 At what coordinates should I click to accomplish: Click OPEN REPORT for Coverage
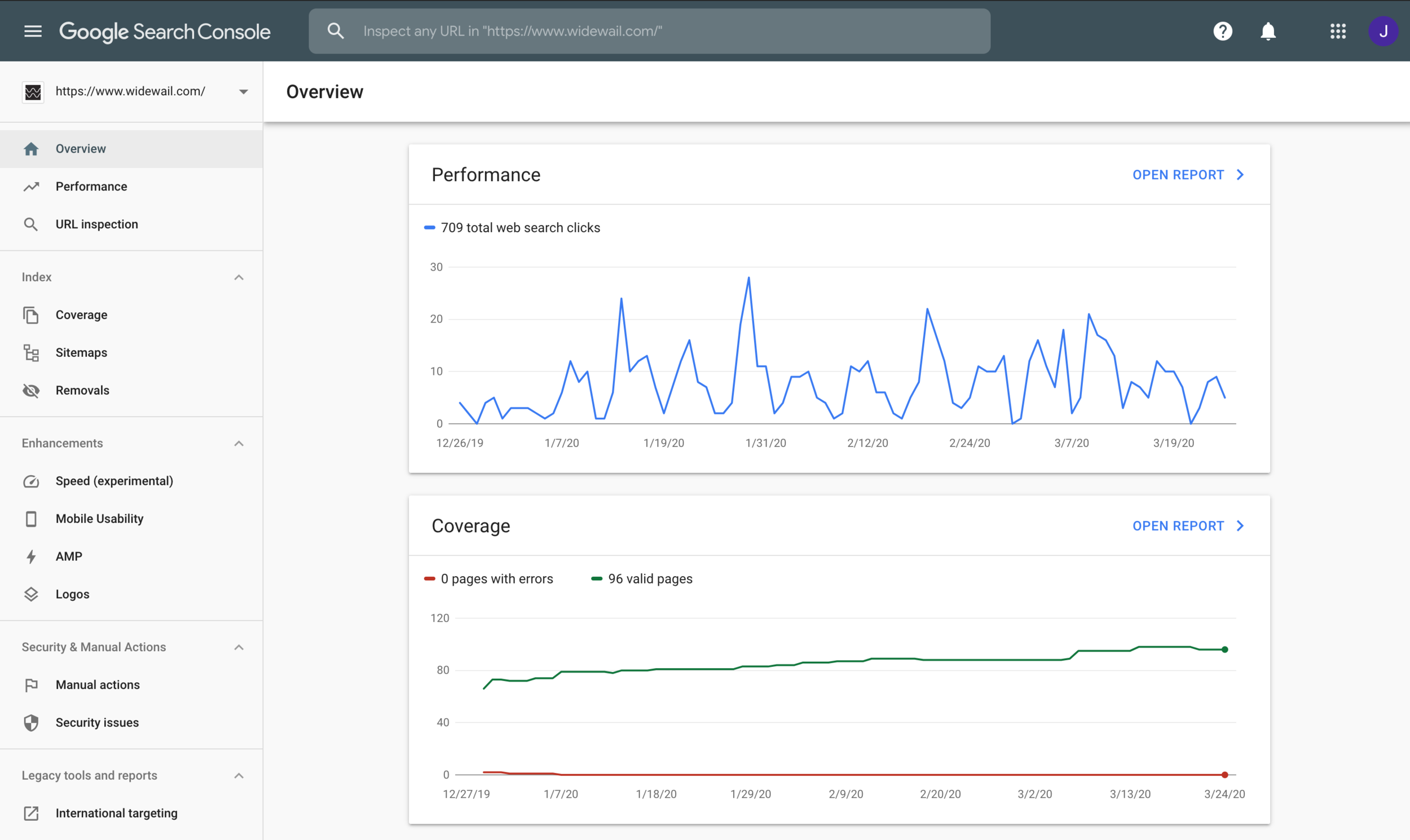pos(1178,526)
